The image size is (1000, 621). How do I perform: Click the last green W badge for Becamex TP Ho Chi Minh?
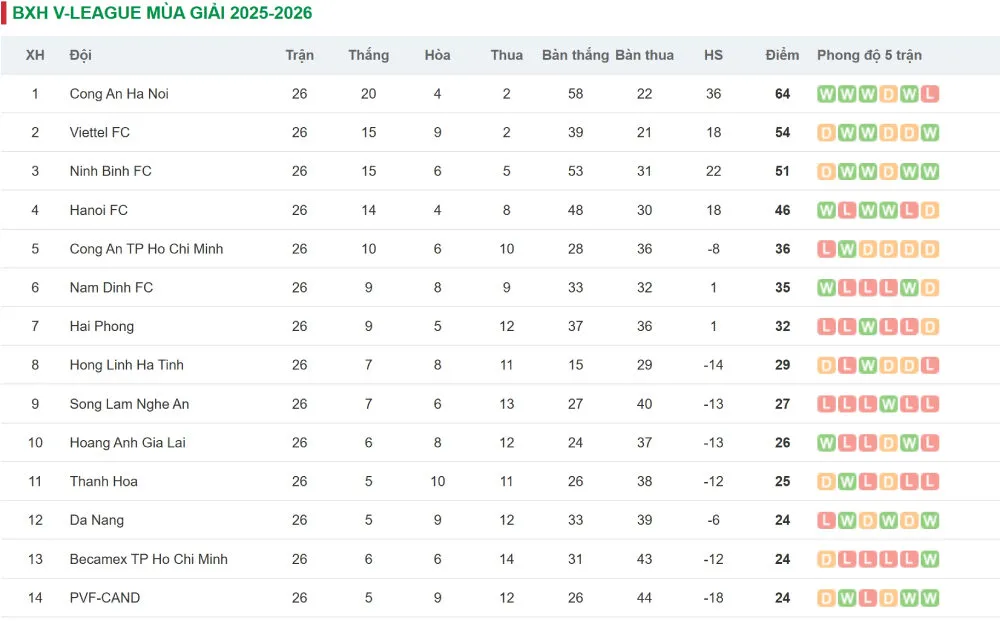tap(930, 559)
